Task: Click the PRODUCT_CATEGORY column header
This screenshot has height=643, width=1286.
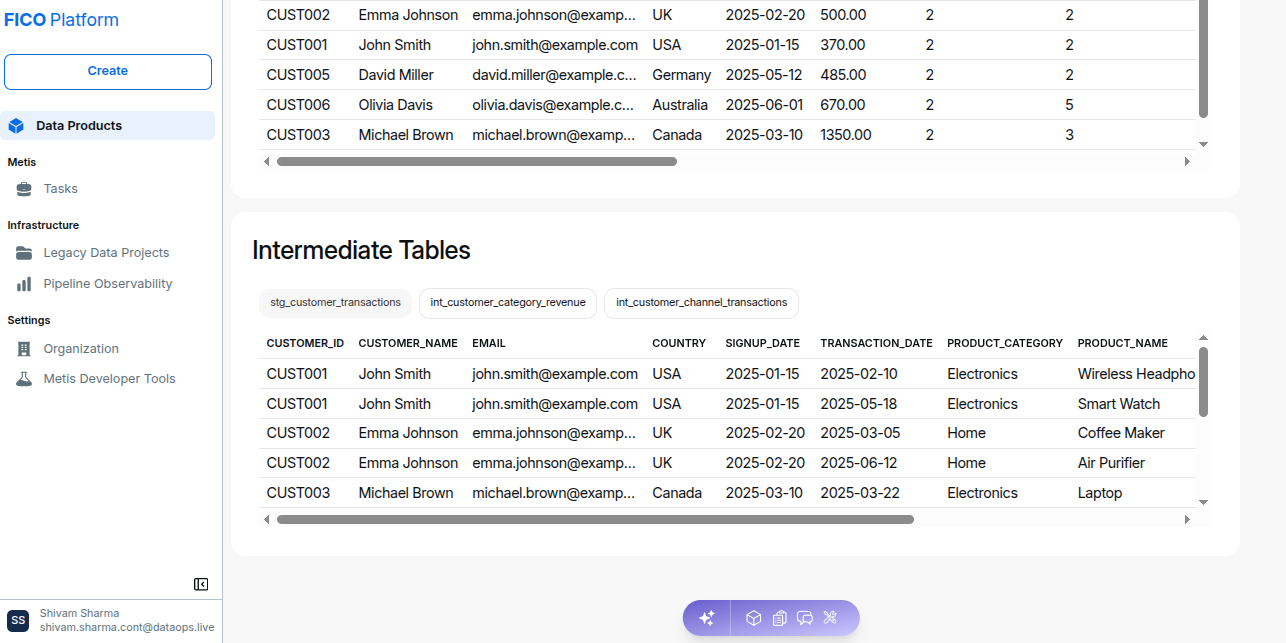Action: [x=1005, y=343]
